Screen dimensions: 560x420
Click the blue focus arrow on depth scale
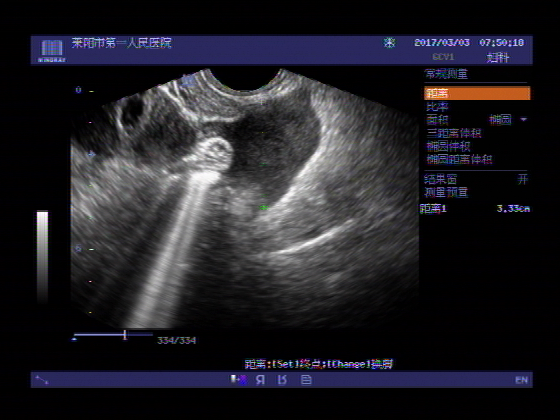[x=92, y=154]
